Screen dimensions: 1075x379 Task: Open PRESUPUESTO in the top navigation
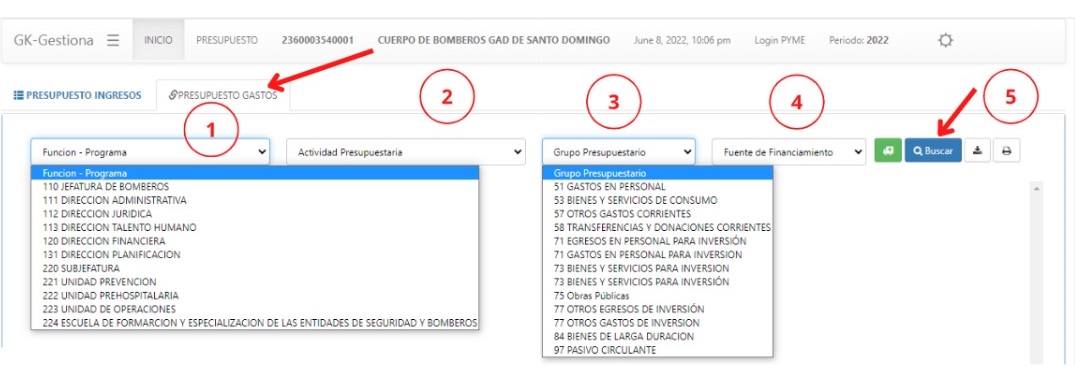(227, 40)
